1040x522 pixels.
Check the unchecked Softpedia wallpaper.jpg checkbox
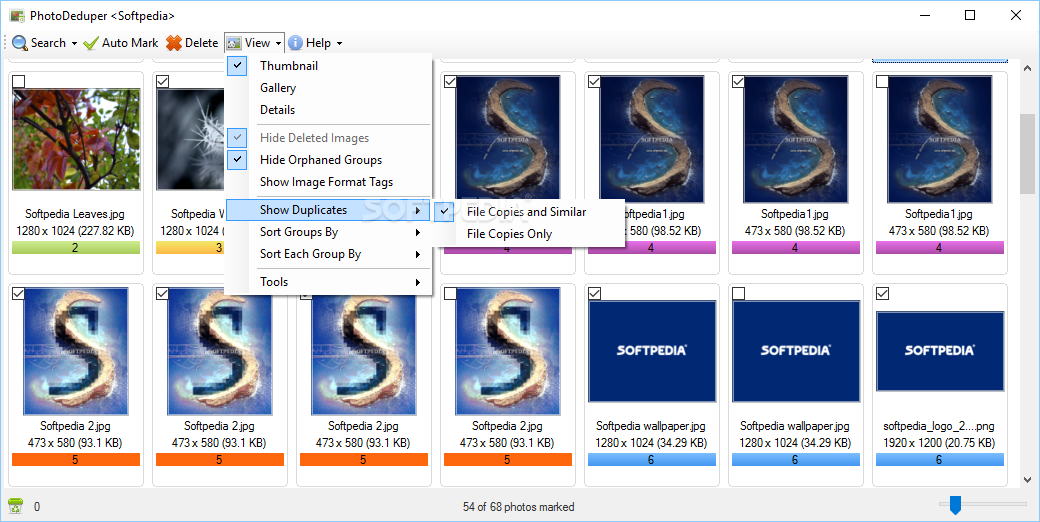[738, 294]
